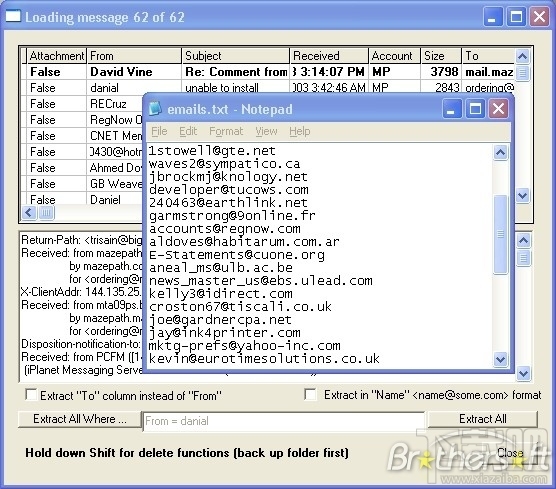Sort by the Subject column header

point(236,56)
